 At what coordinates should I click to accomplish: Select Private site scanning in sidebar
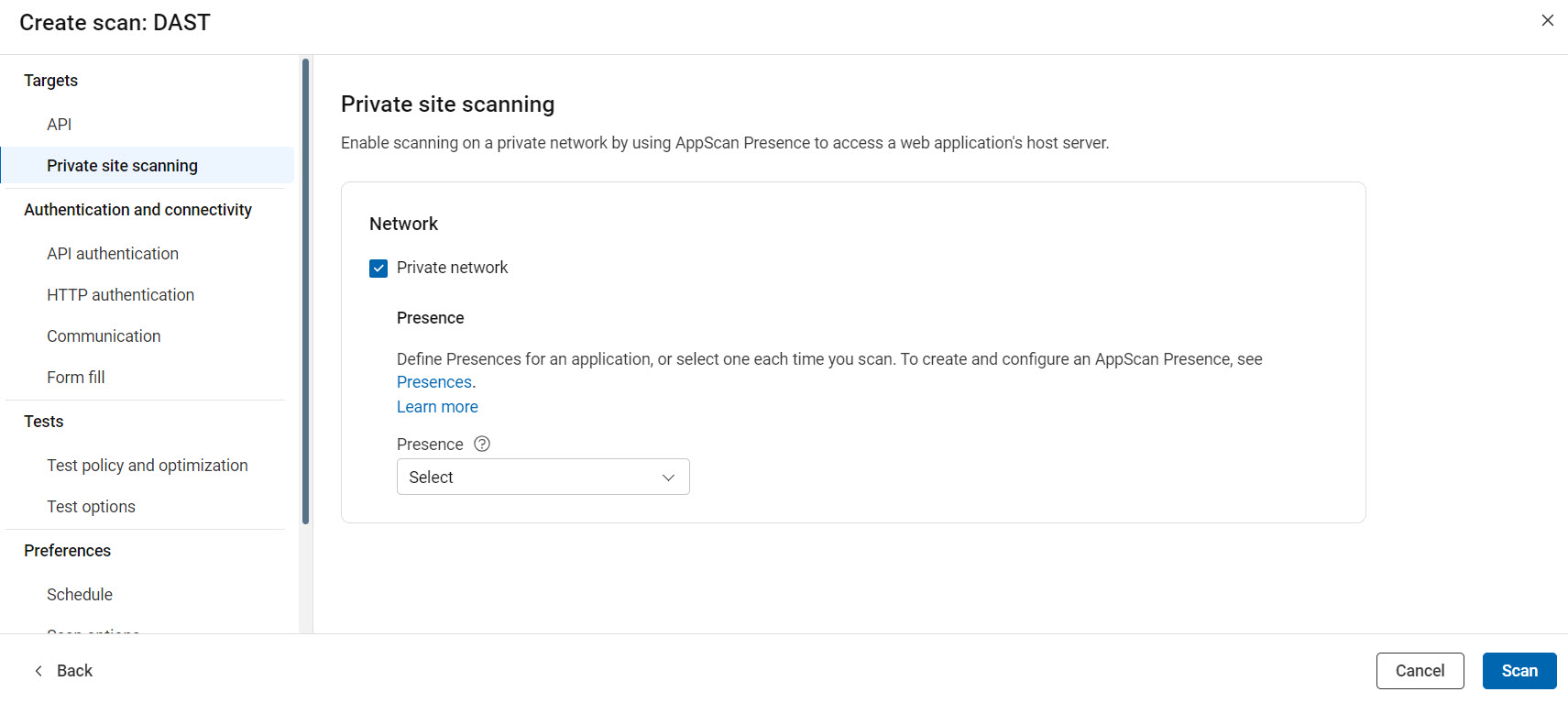coord(147,165)
